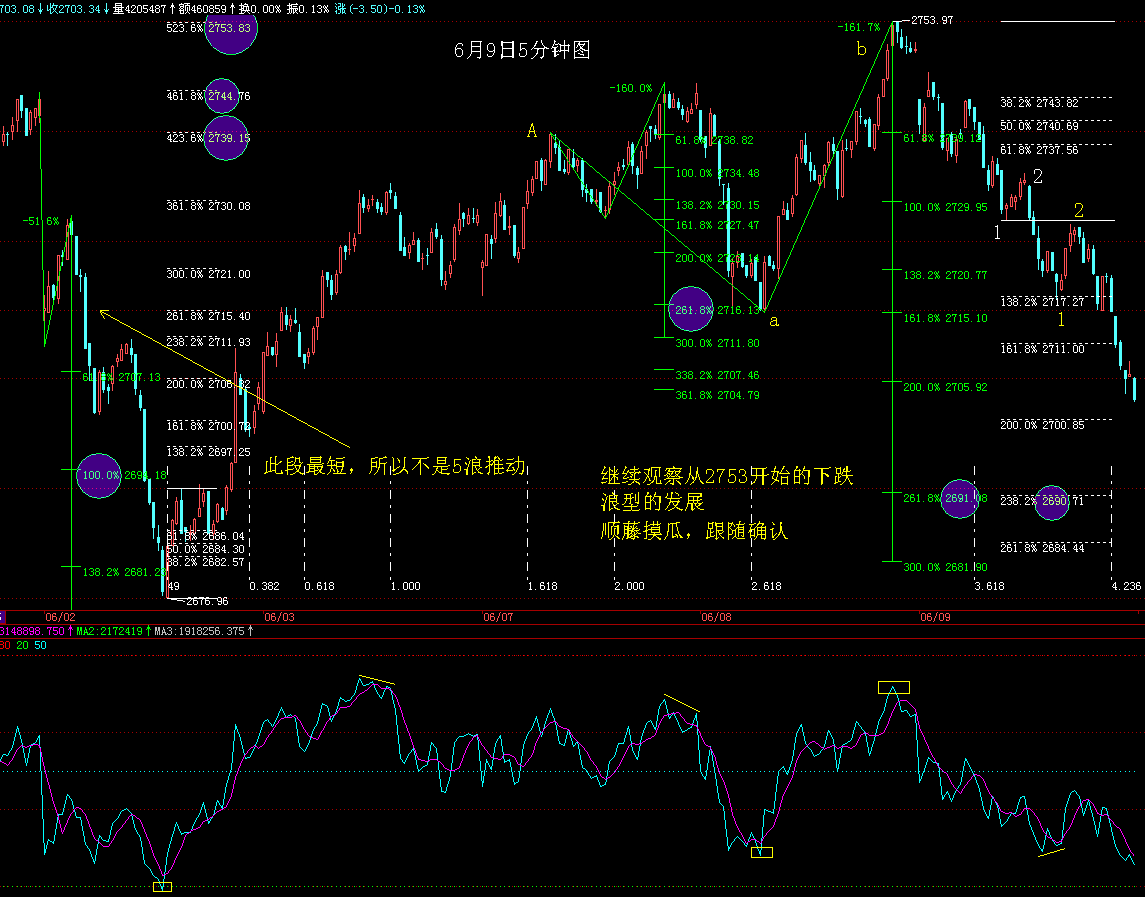Select the purple 261.8% 2716.13 marker near wave a
Image resolution: width=1145 pixels, height=897 pixels.
(691, 310)
